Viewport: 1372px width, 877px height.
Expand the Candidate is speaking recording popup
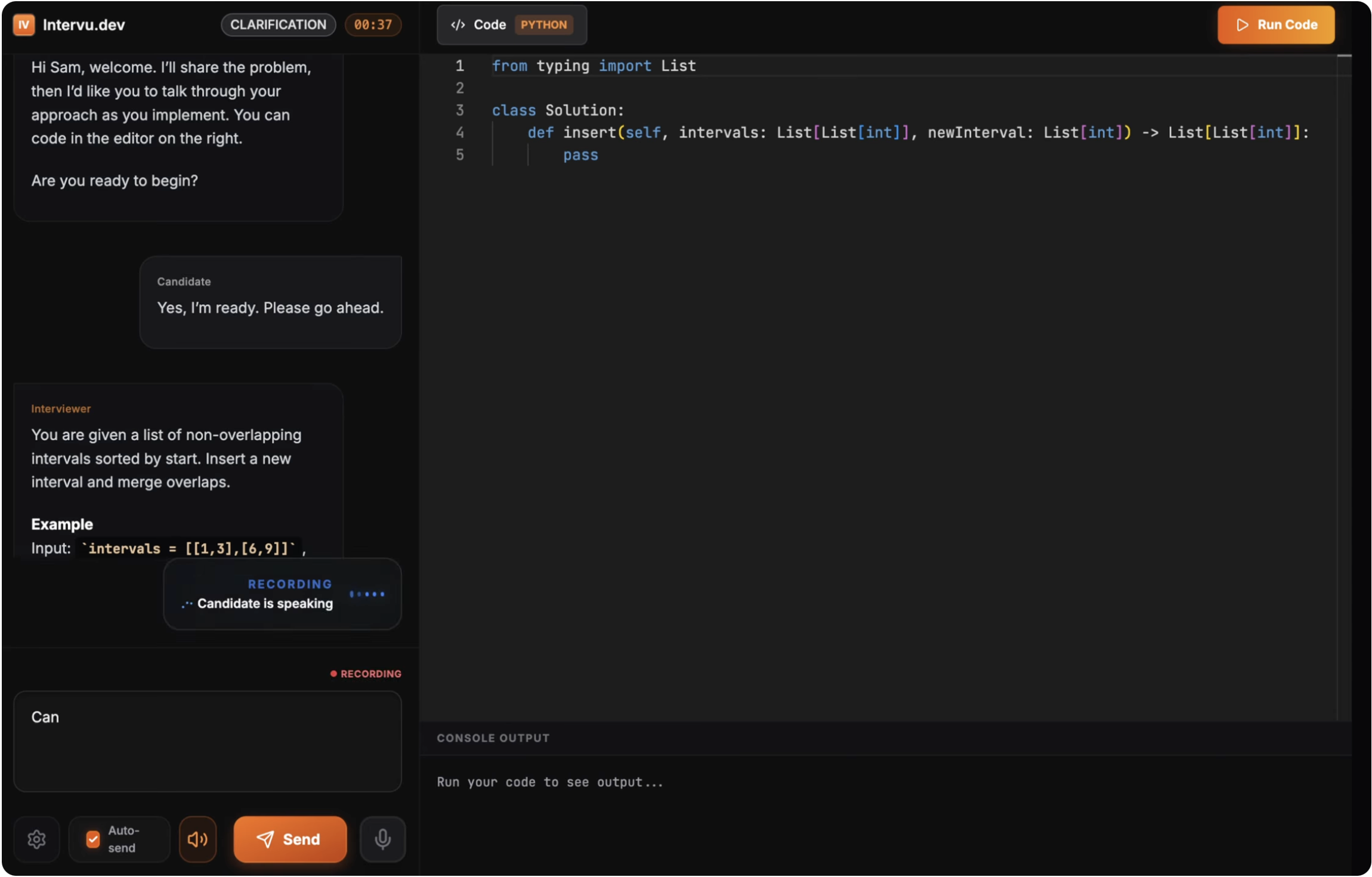coord(283,594)
